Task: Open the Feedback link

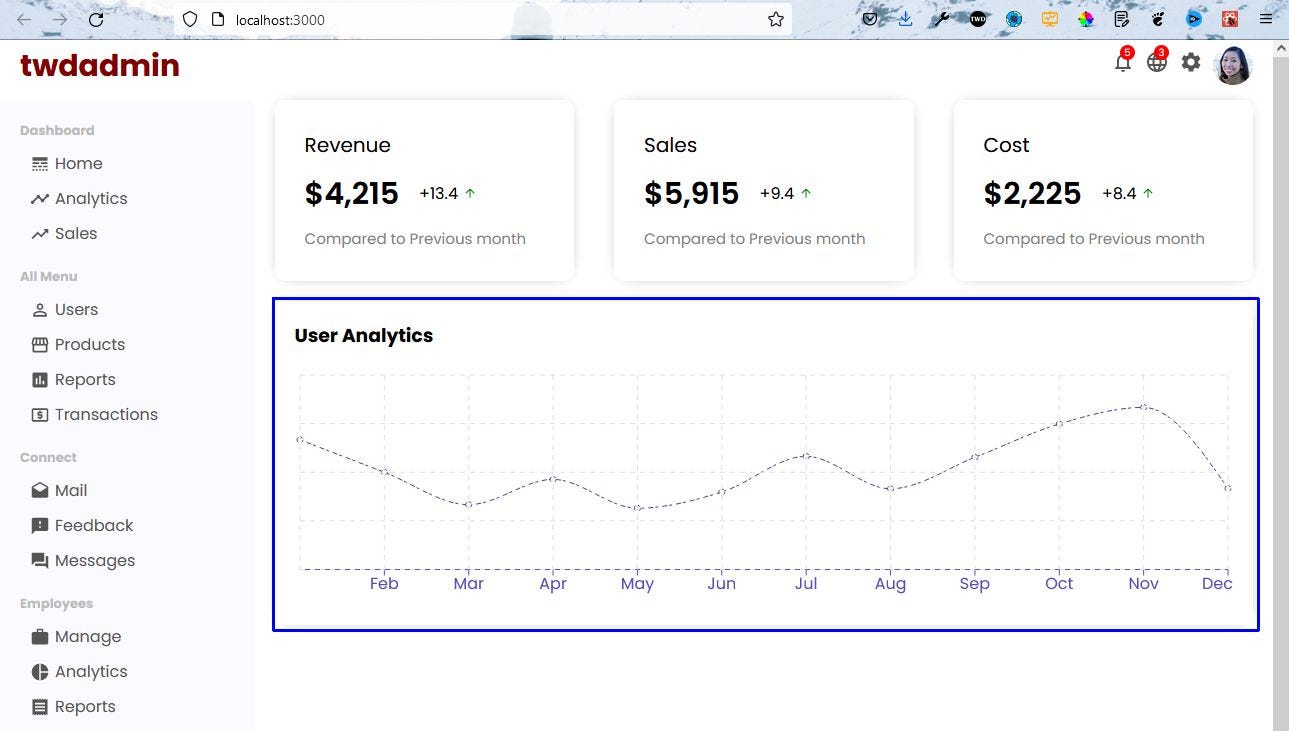Action: click(94, 526)
